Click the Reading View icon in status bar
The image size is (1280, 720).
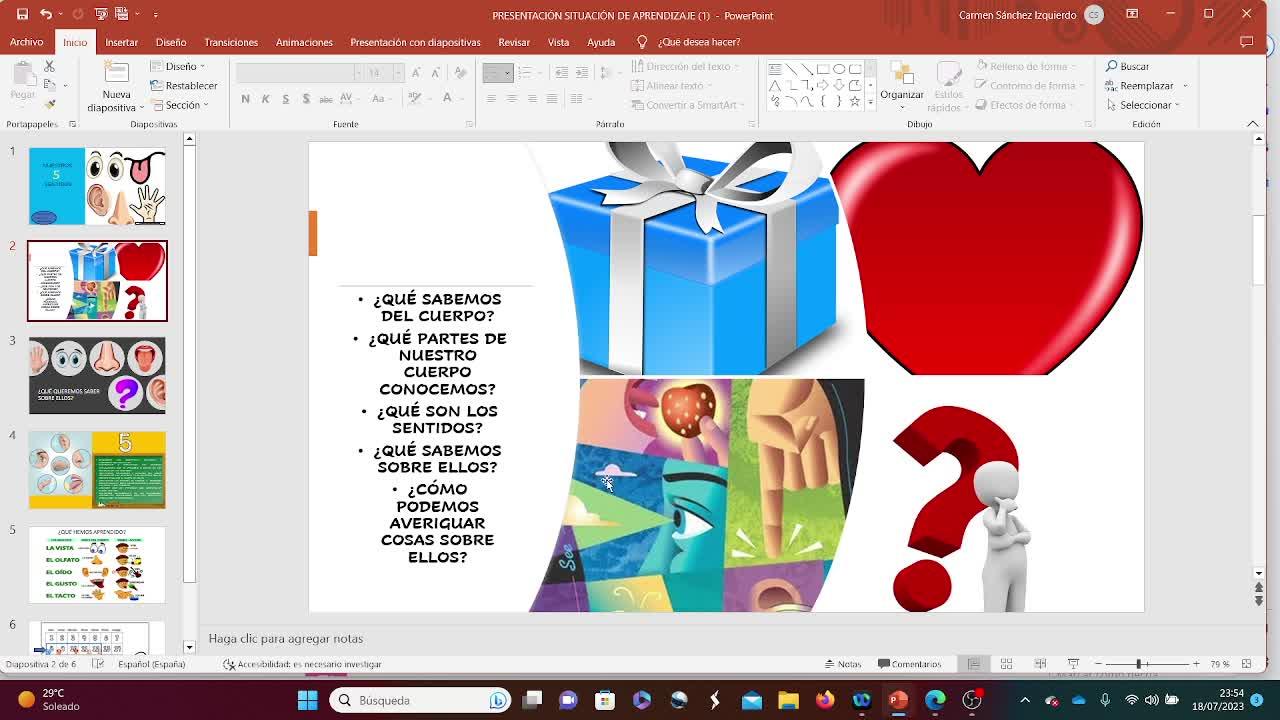point(1040,664)
